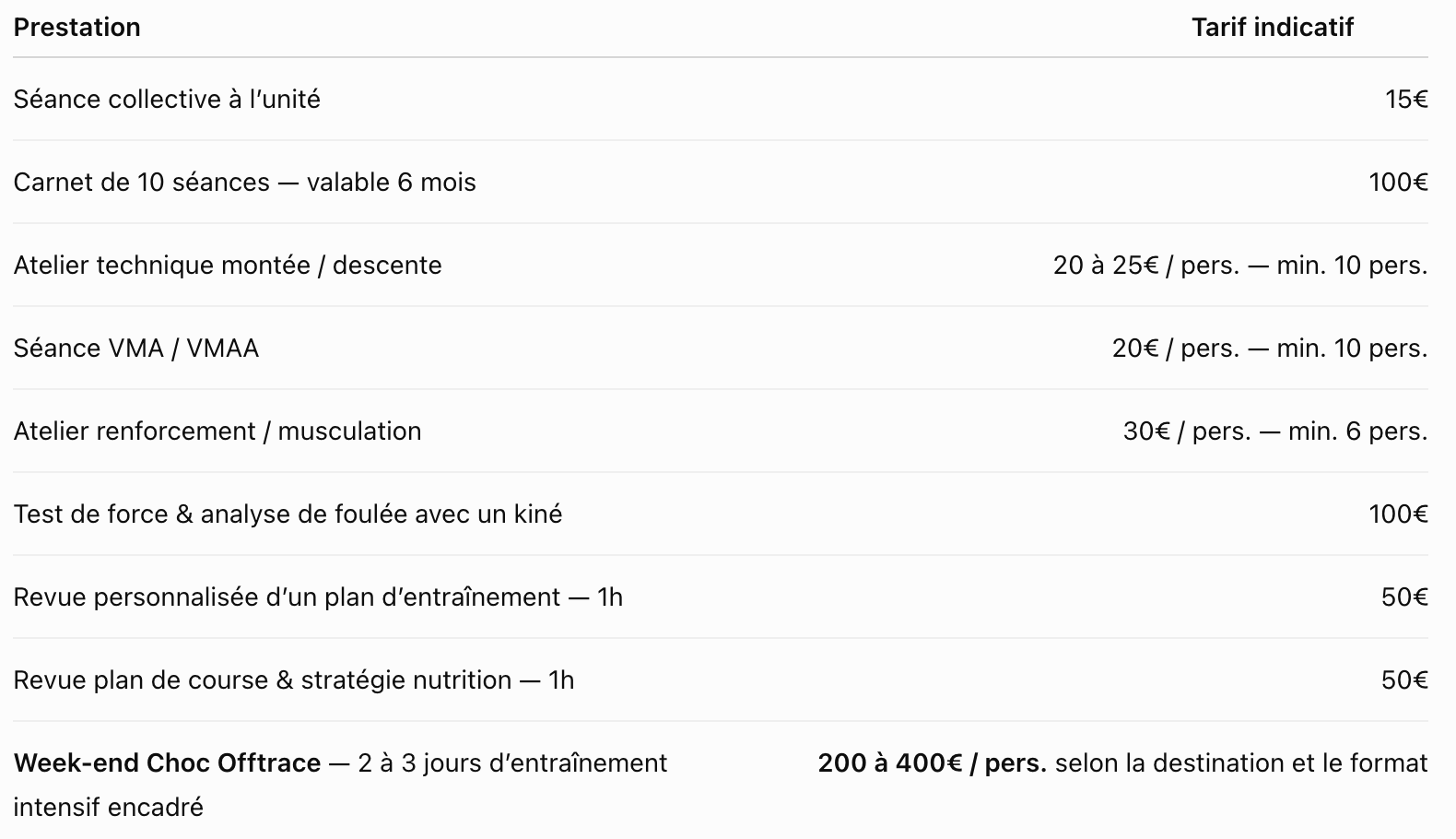Select Carnet de 10 séances text
The width and height of the screenshot is (1456, 839).
point(142,183)
